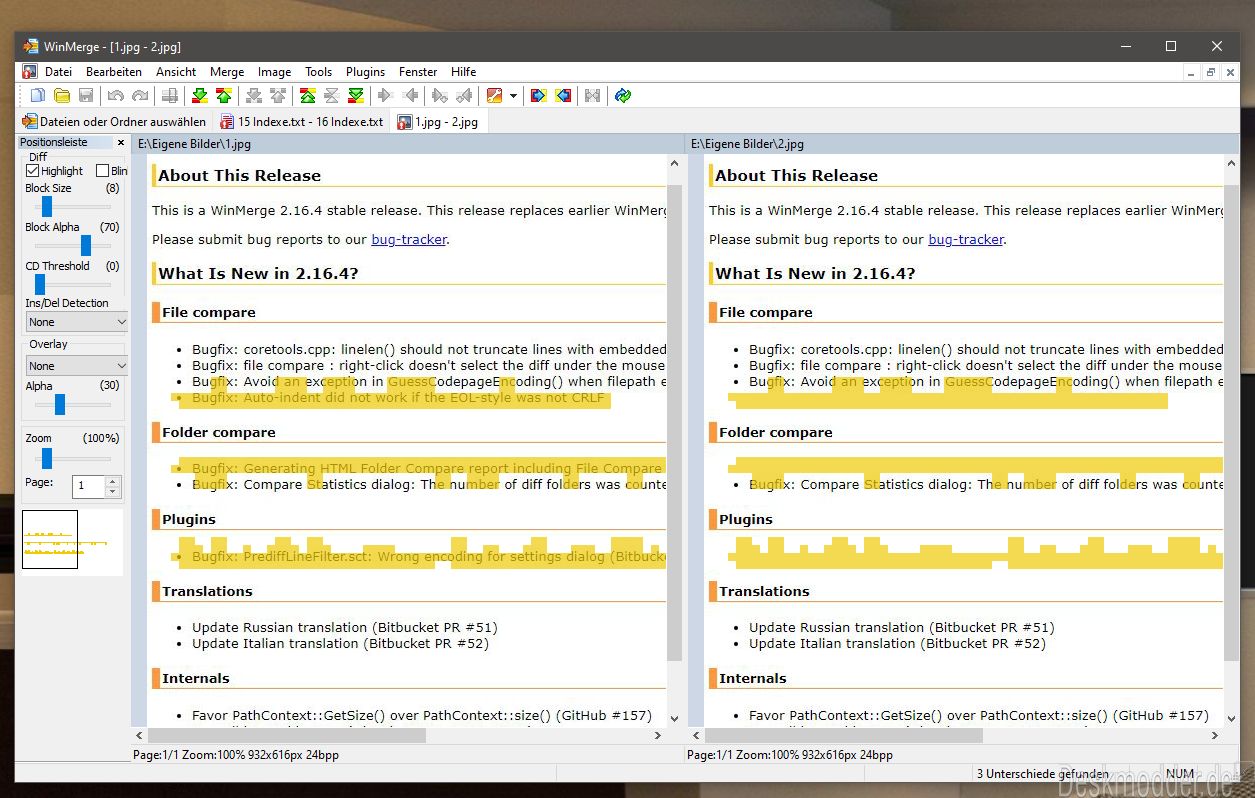The width and height of the screenshot is (1255, 798).
Task: Close the Positionsleiste panel
Action: coord(121,143)
